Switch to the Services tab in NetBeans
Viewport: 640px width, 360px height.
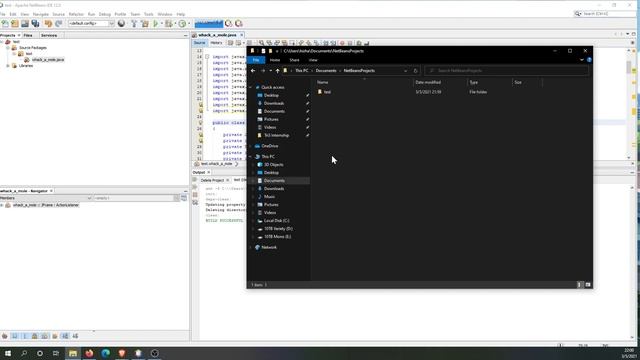coord(49,36)
